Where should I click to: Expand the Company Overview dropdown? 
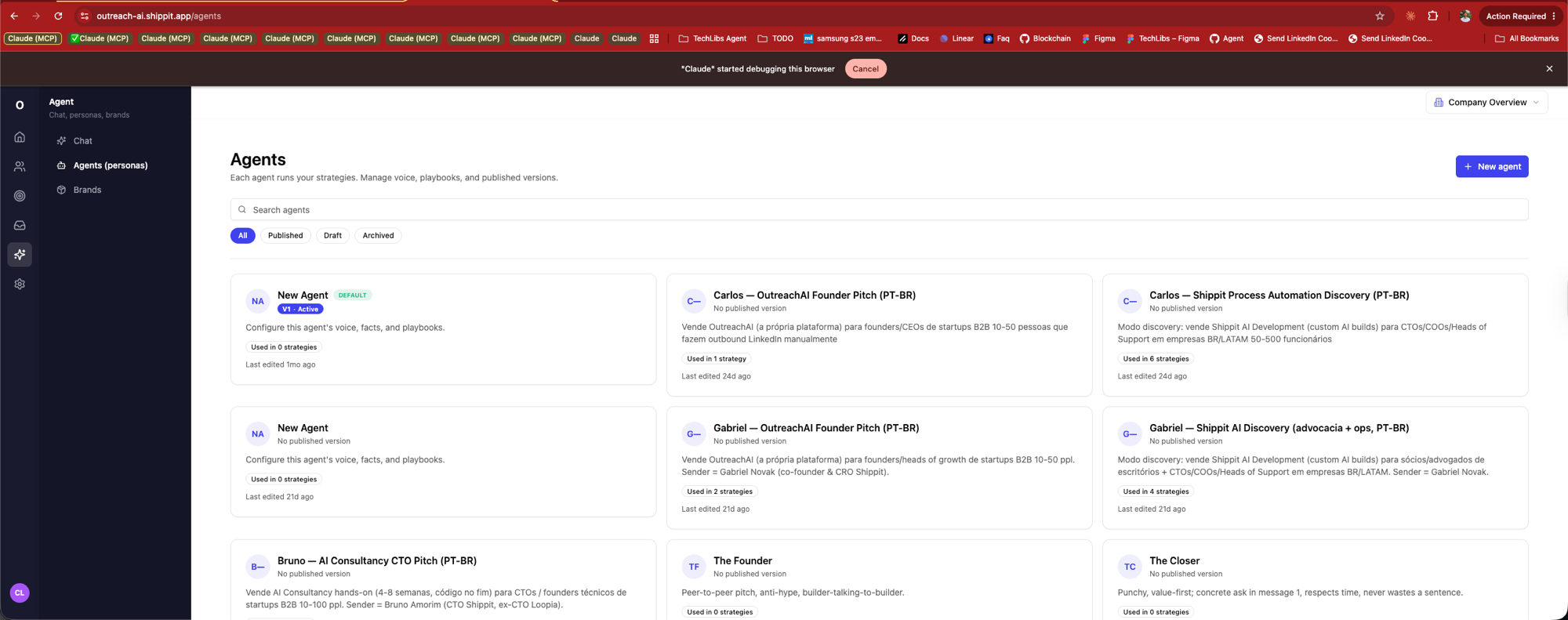click(x=1486, y=103)
